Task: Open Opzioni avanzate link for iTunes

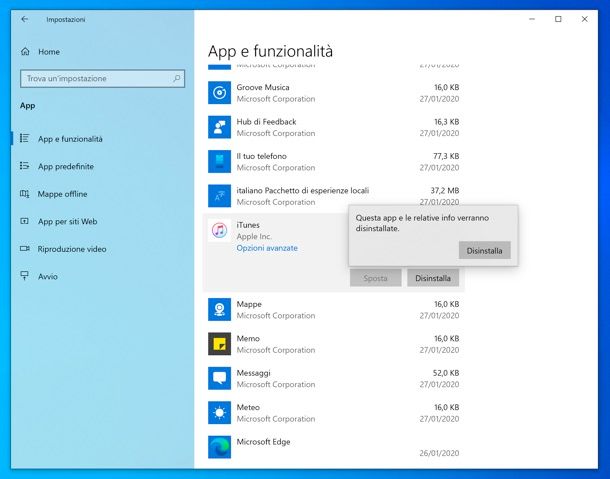Action: coord(267,248)
